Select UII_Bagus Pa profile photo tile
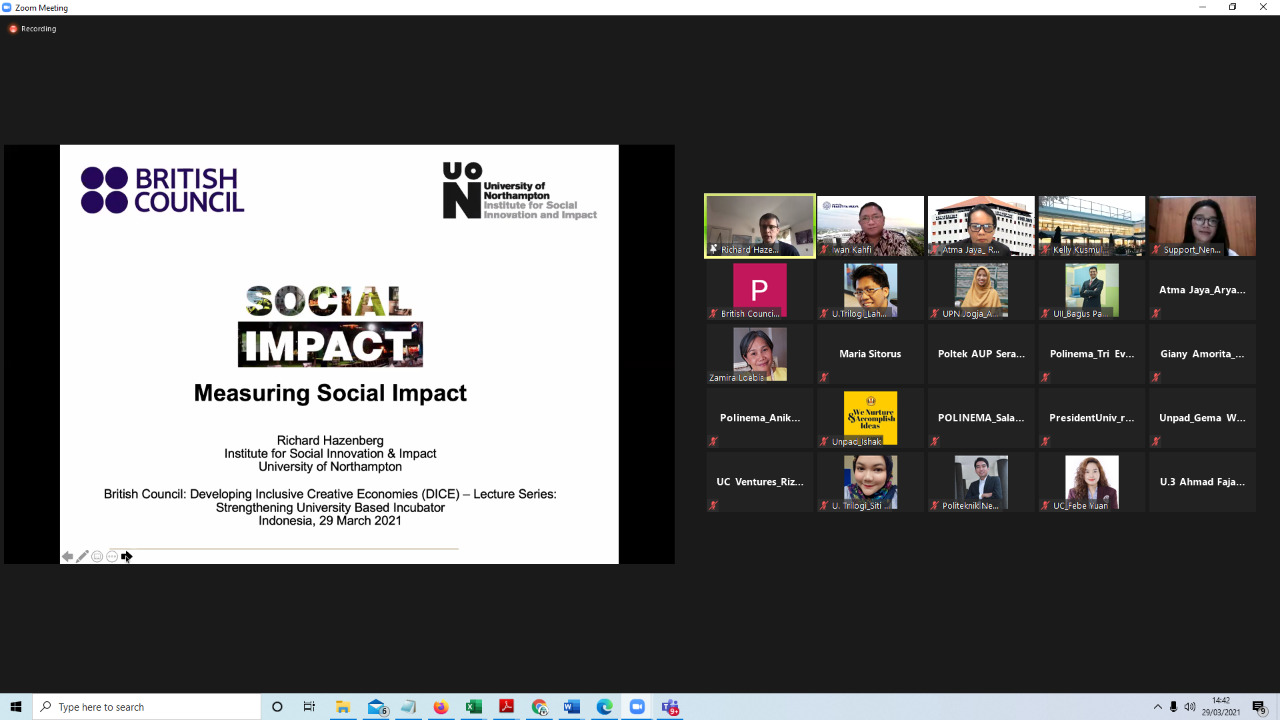The width and height of the screenshot is (1280, 720). 1091,290
